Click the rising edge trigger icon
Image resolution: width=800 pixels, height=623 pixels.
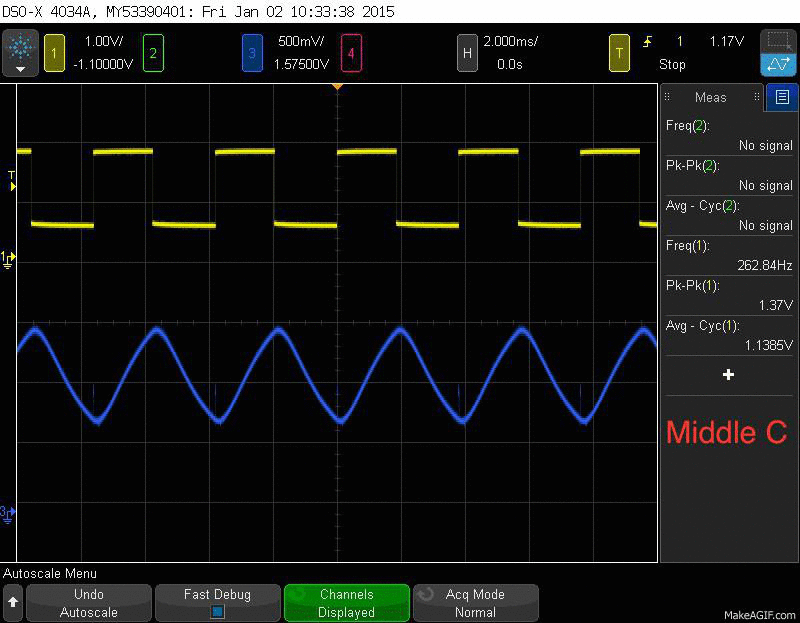[647, 42]
